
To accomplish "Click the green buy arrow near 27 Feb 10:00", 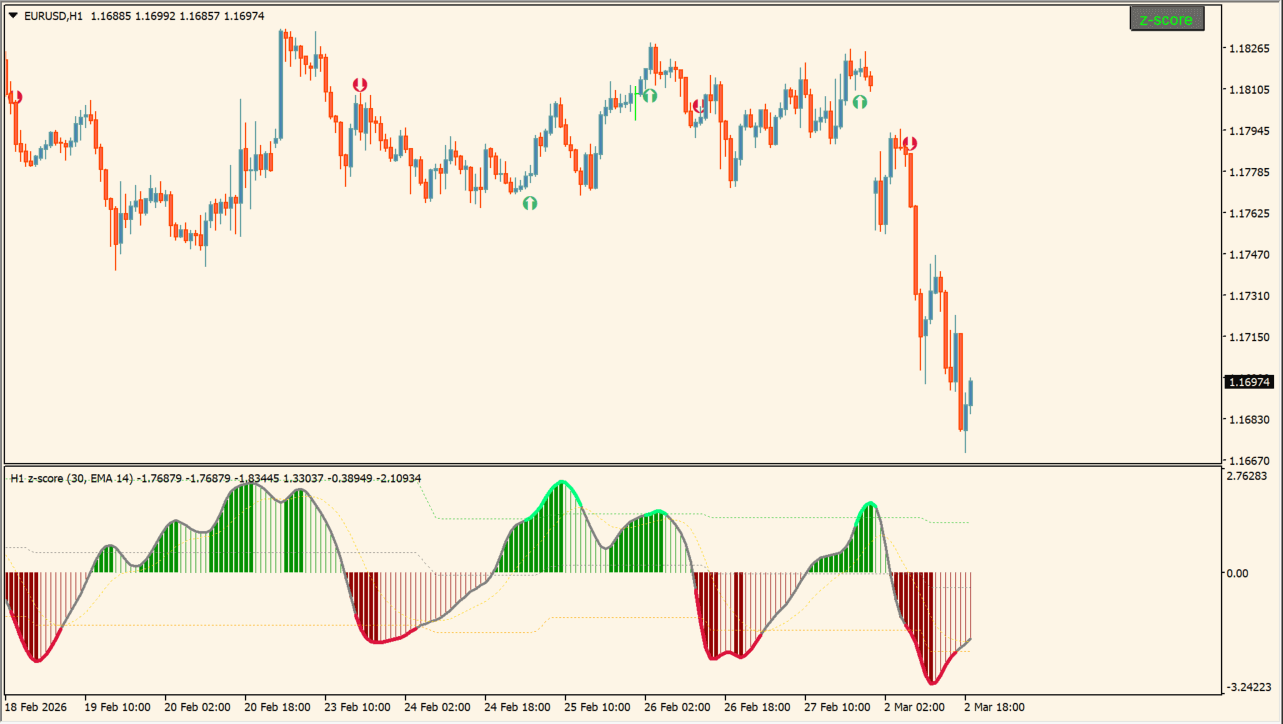I will tap(860, 102).
